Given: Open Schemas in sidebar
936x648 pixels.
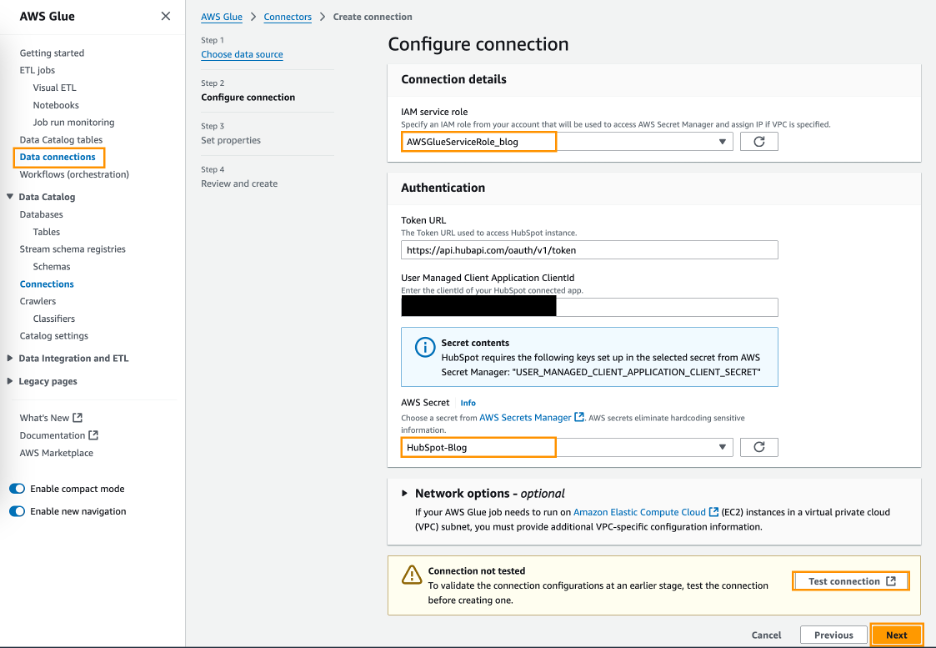Looking at the screenshot, I should [51, 266].
